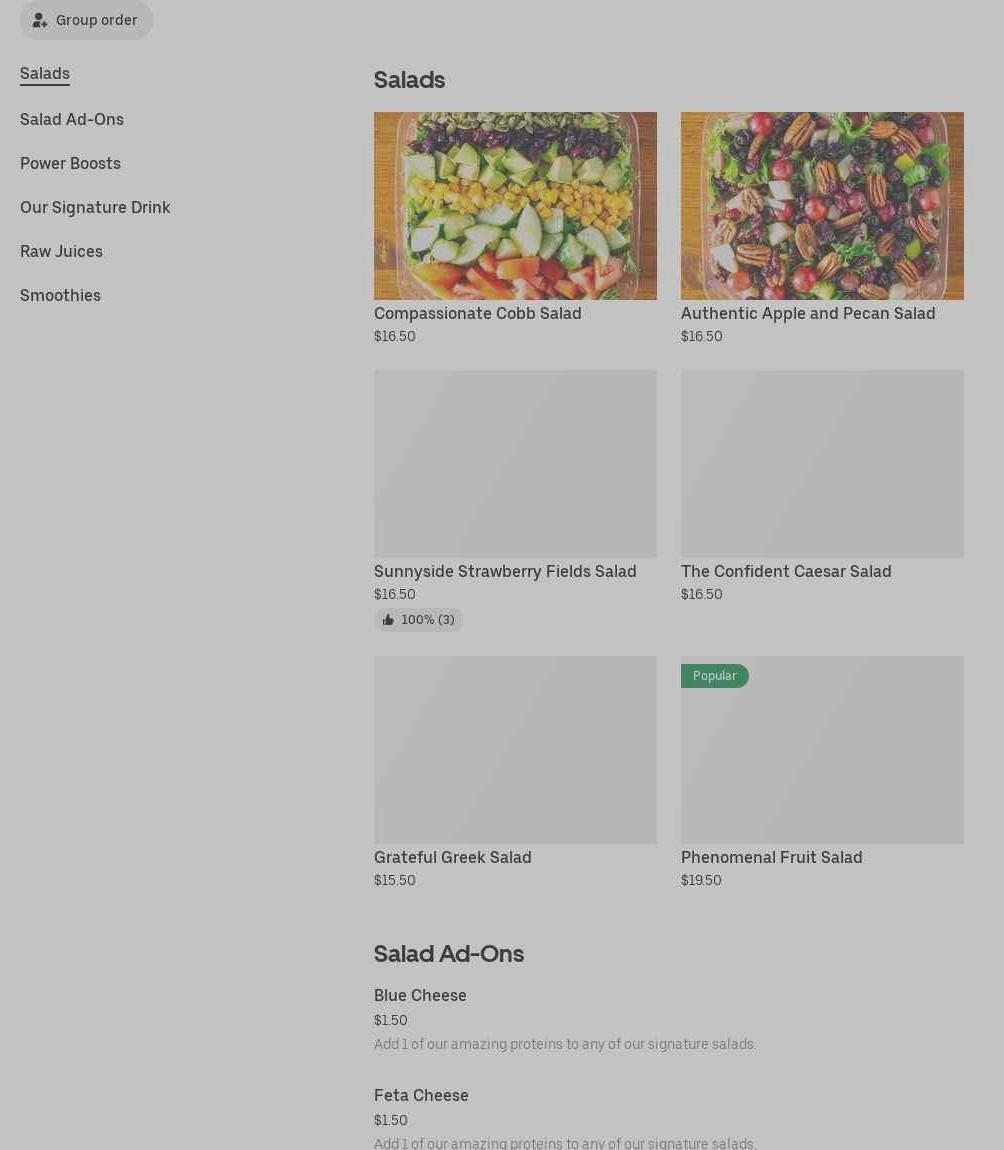Open Our Signature Drink category
Screen dimensions: 1004x1150
(95, 208)
